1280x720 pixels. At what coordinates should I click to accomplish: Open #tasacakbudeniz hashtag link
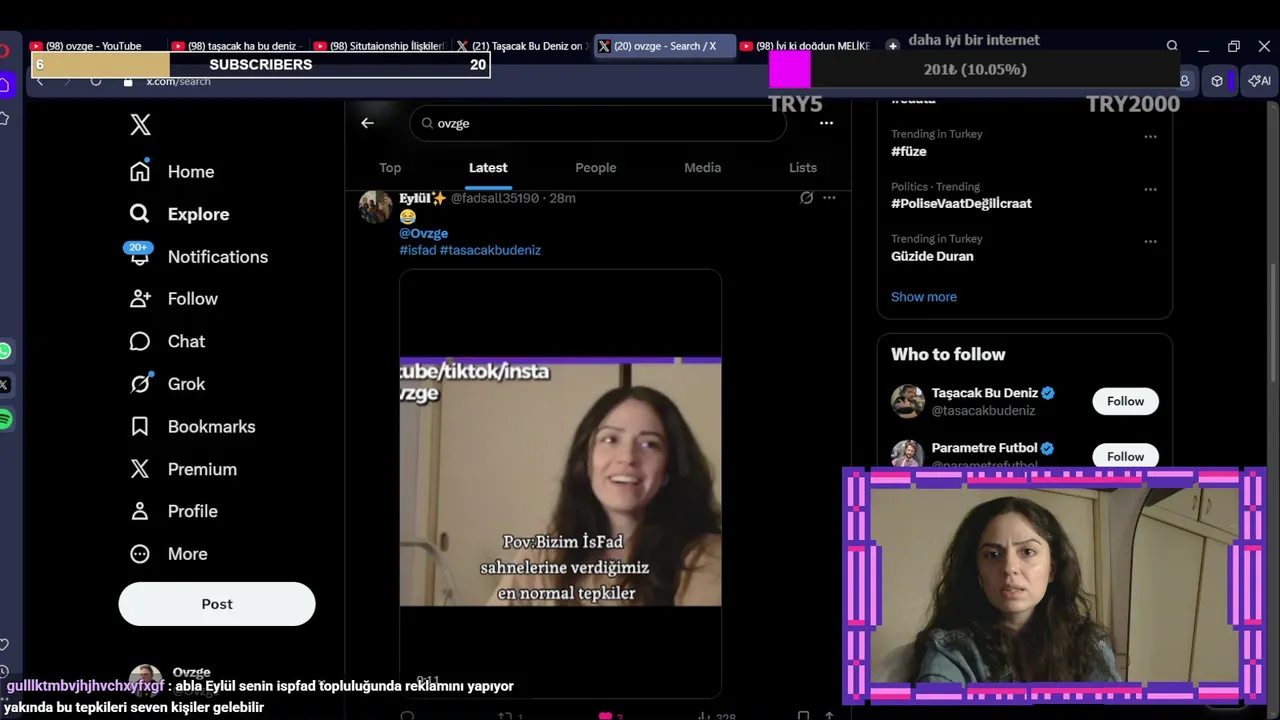point(490,250)
